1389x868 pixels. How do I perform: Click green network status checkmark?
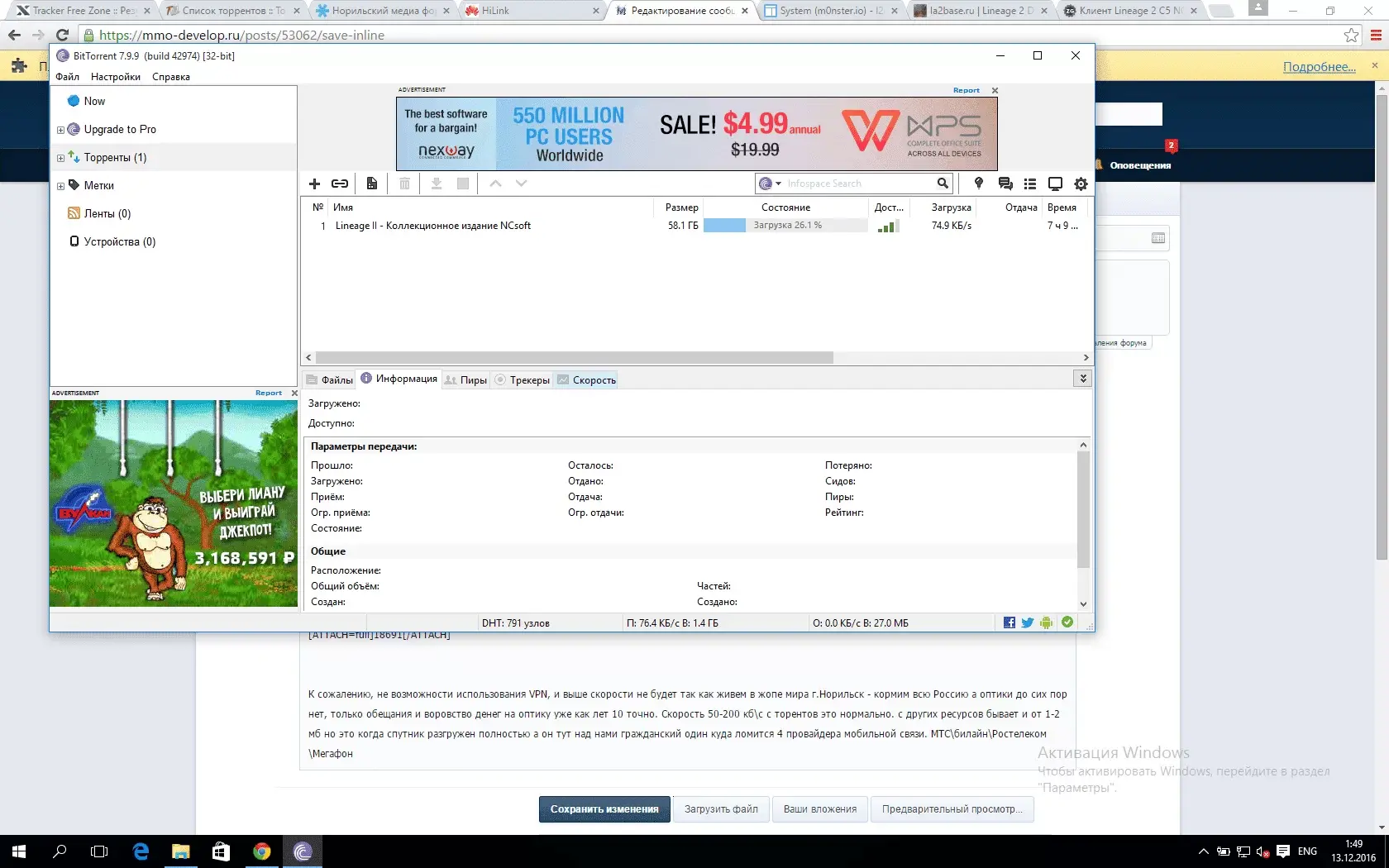[x=1067, y=622]
